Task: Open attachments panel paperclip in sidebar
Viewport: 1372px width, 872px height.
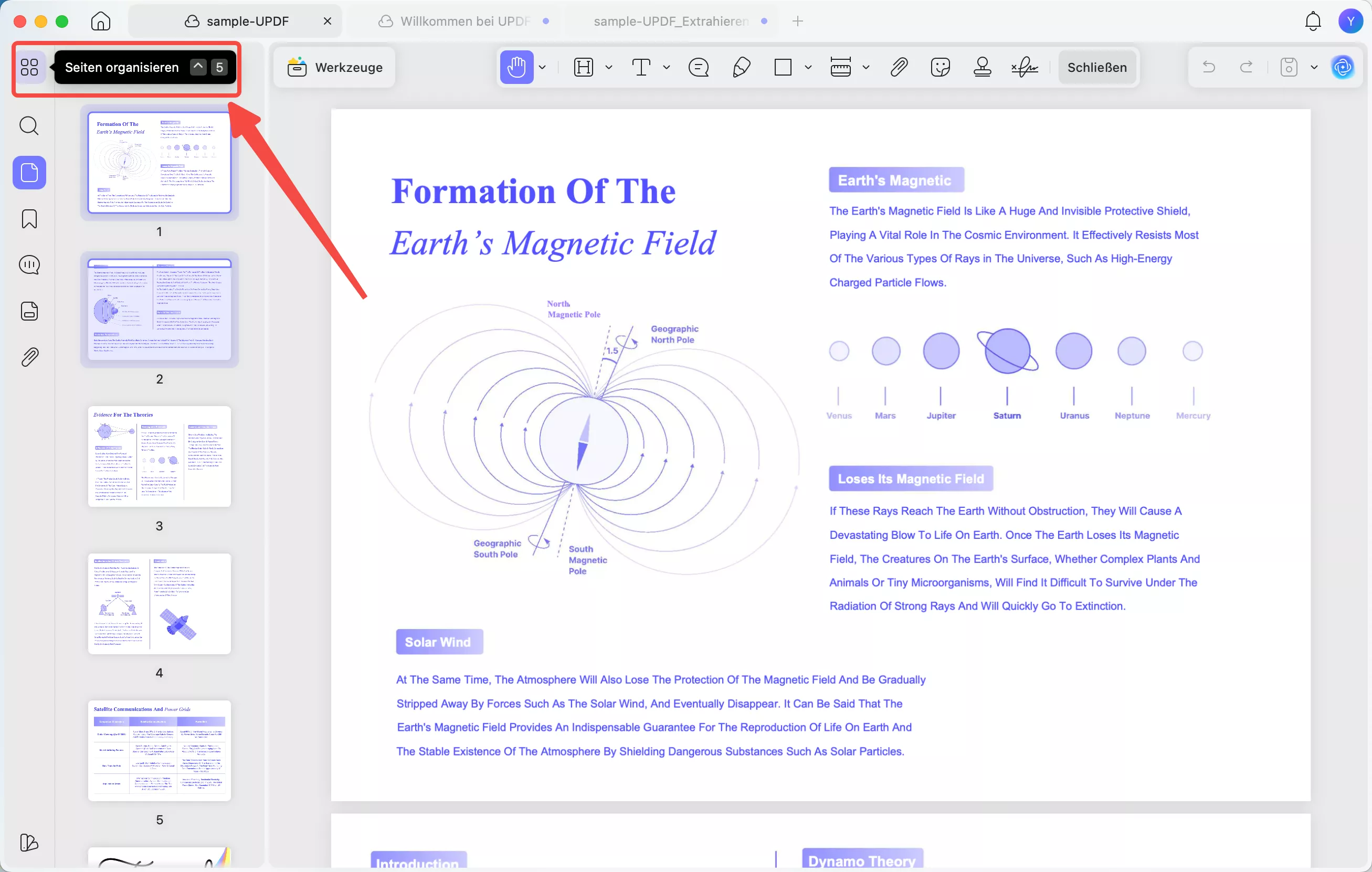Action: [29, 357]
